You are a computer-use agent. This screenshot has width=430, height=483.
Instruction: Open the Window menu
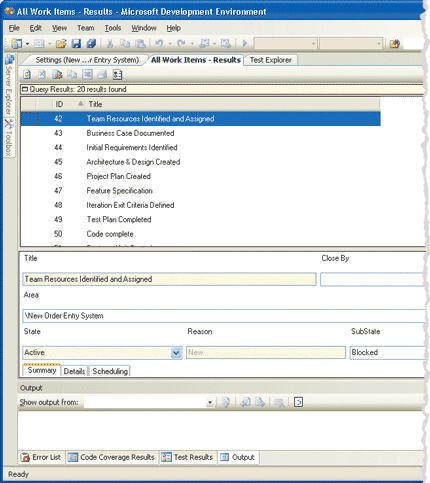pos(144,28)
